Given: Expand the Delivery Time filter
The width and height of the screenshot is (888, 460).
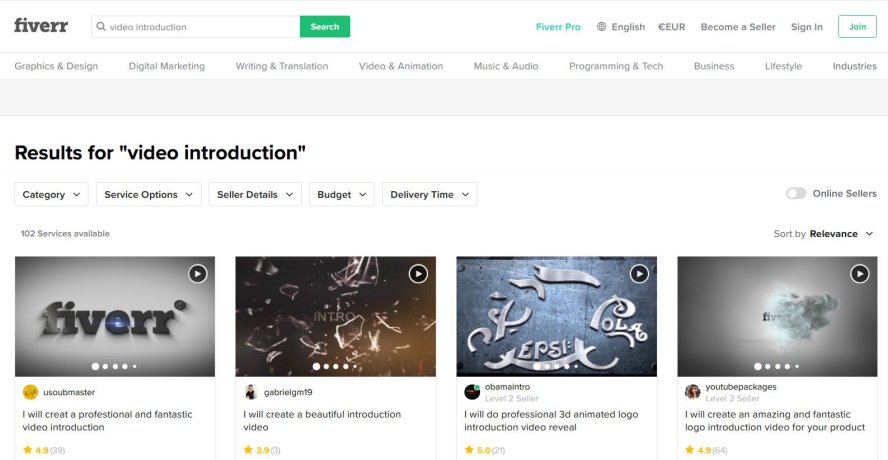Looking at the screenshot, I should [429, 194].
